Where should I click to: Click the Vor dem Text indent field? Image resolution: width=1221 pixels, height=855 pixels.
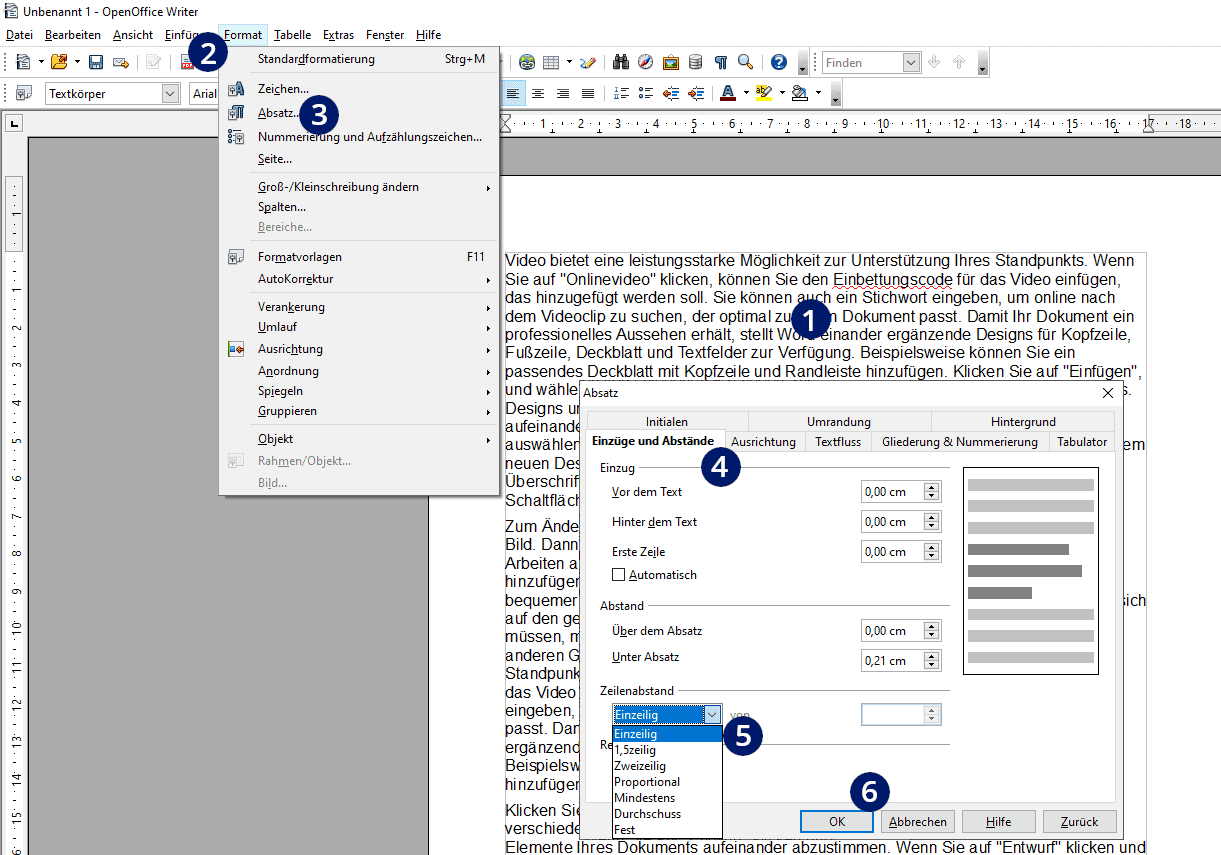[x=892, y=492]
